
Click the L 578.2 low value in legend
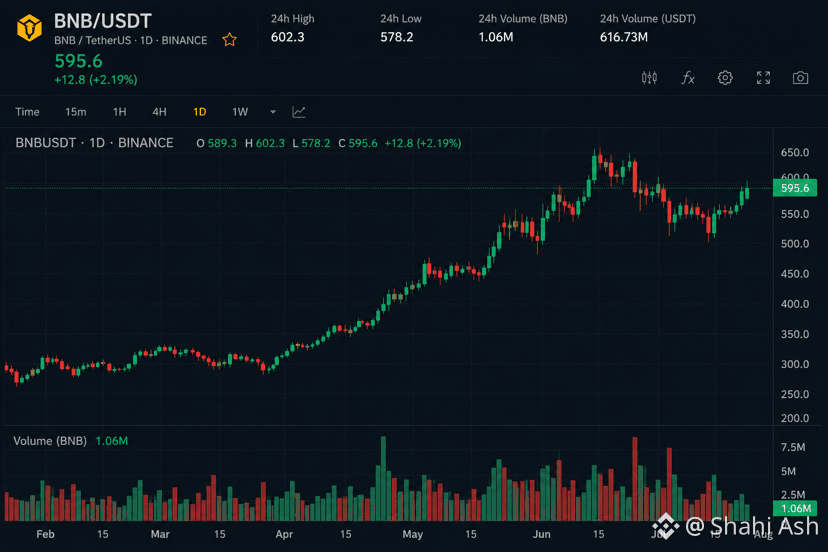point(311,143)
